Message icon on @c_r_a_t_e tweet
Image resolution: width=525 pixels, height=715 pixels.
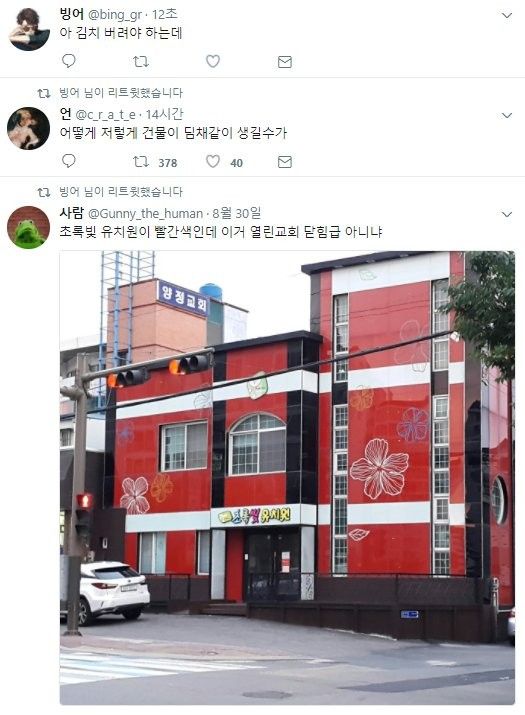point(285,161)
